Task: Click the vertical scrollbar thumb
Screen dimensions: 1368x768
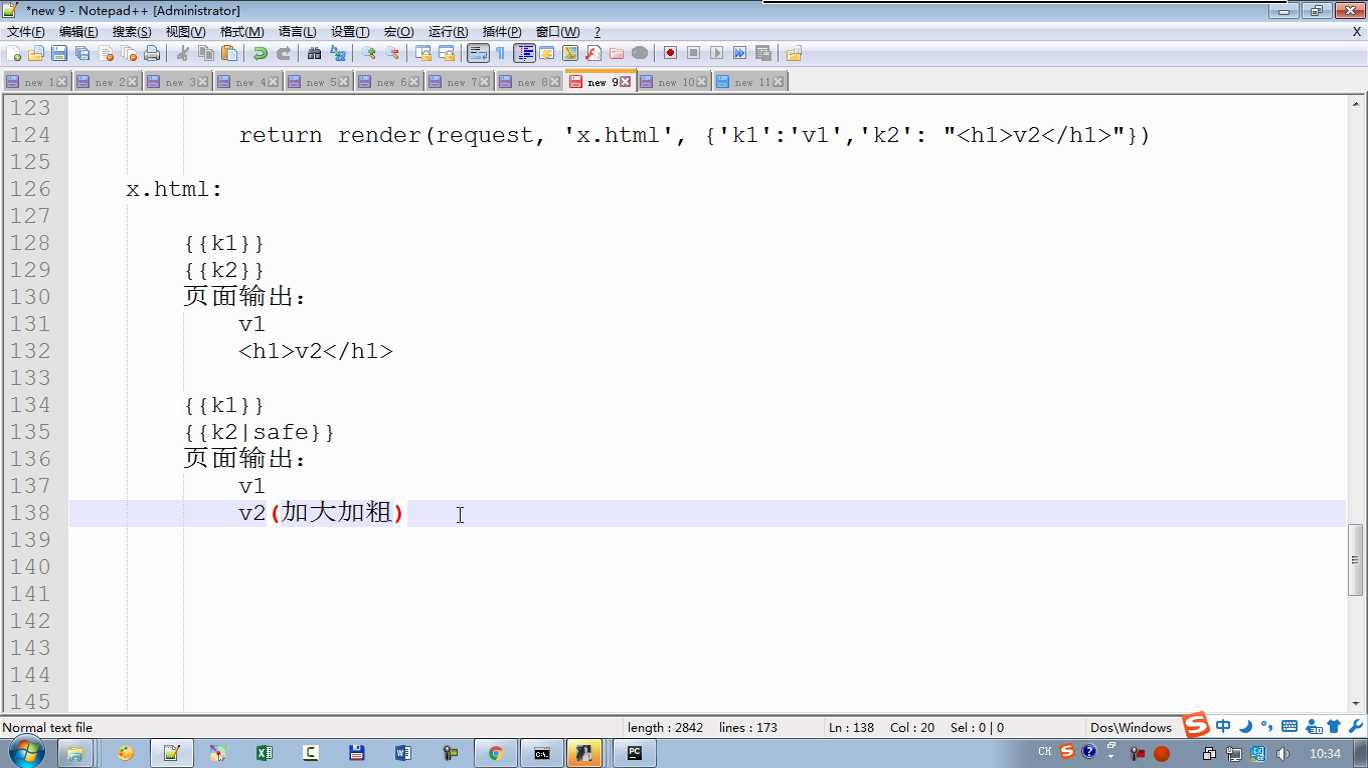Action: pyautogui.click(x=1356, y=560)
